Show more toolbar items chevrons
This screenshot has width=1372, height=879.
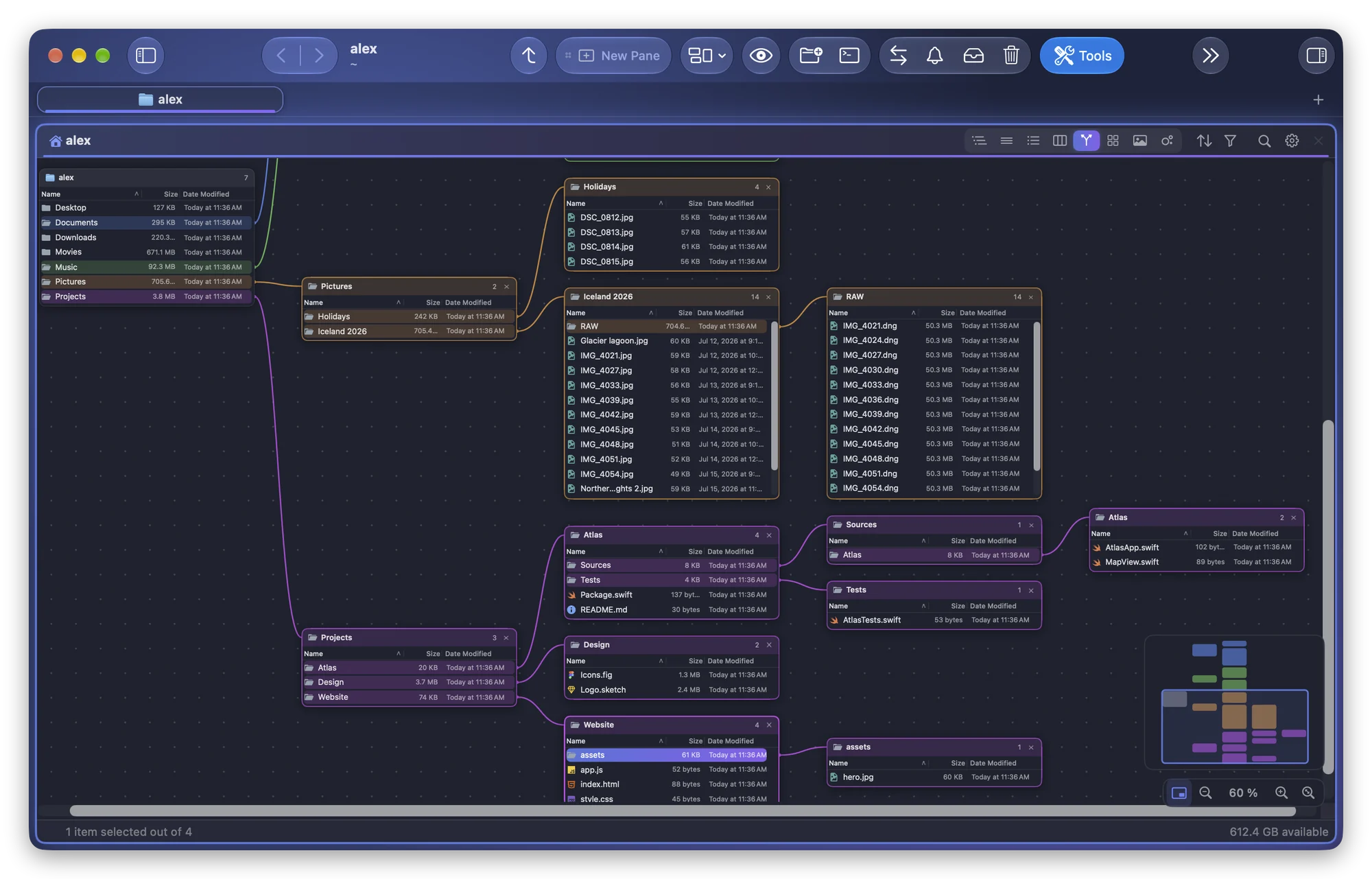click(1210, 56)
